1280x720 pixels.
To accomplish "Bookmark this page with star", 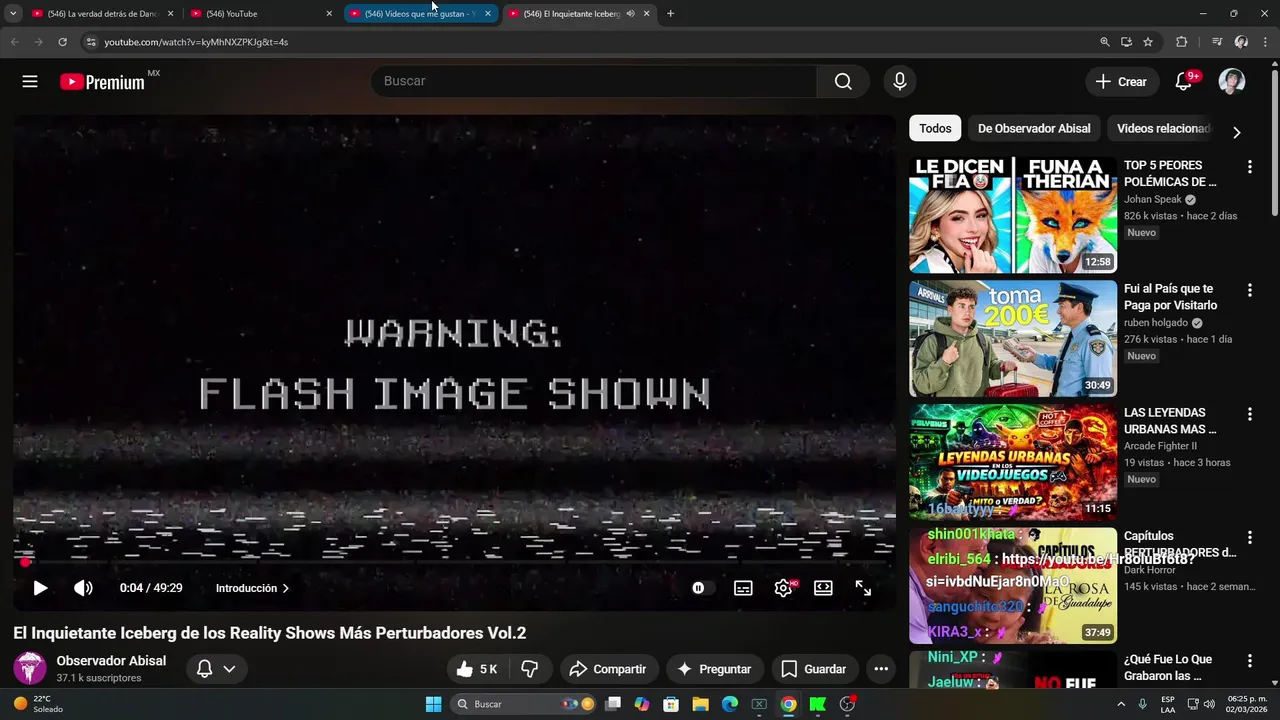I will pos(1148,42).
